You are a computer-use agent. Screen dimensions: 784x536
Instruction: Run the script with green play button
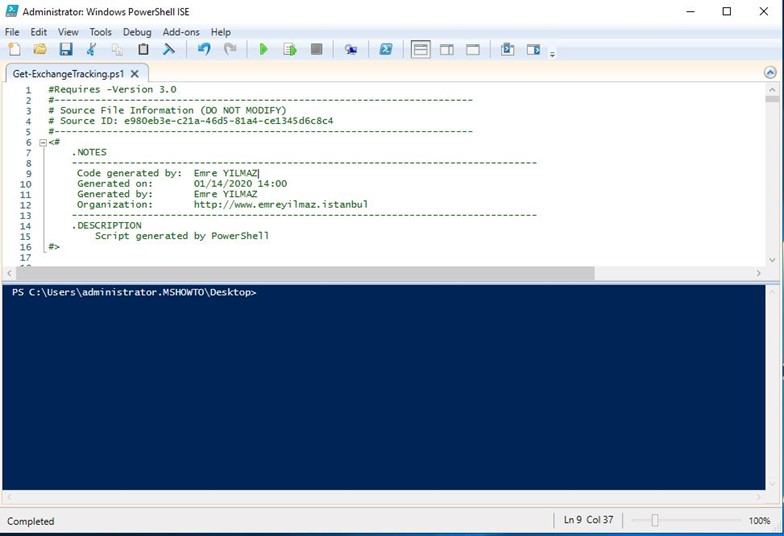pos(264,50)
